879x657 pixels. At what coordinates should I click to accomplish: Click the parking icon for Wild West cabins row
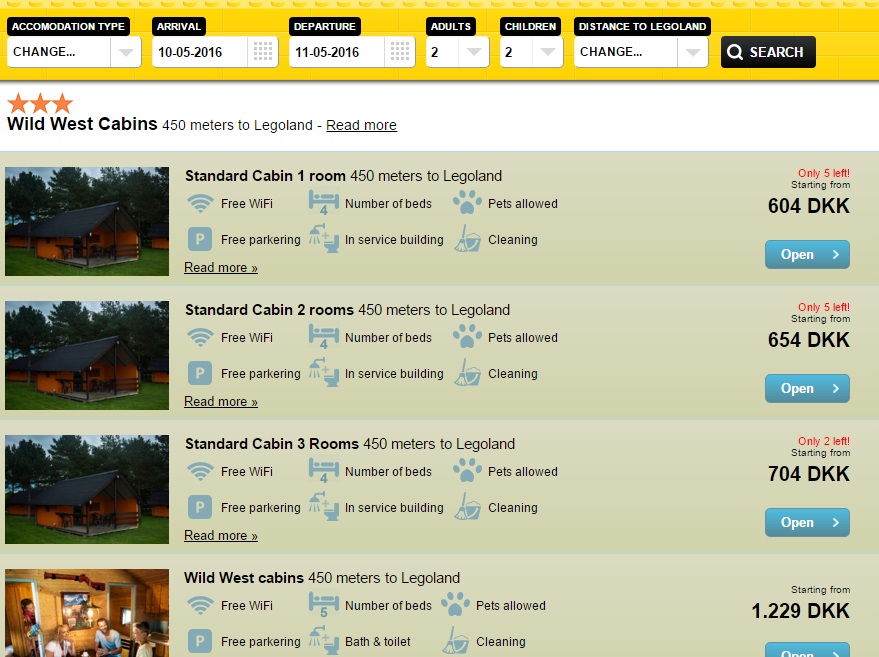200,641
